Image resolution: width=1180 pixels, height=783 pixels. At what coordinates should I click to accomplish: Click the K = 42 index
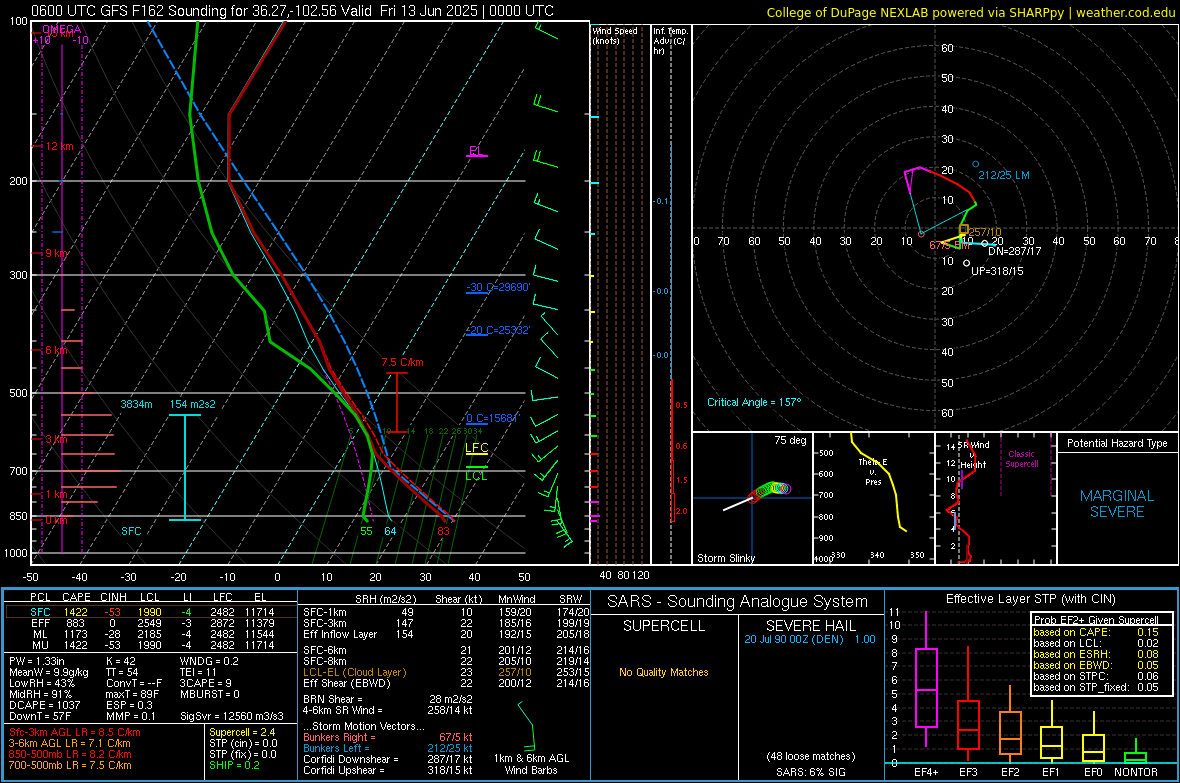(x=120, y=661)
